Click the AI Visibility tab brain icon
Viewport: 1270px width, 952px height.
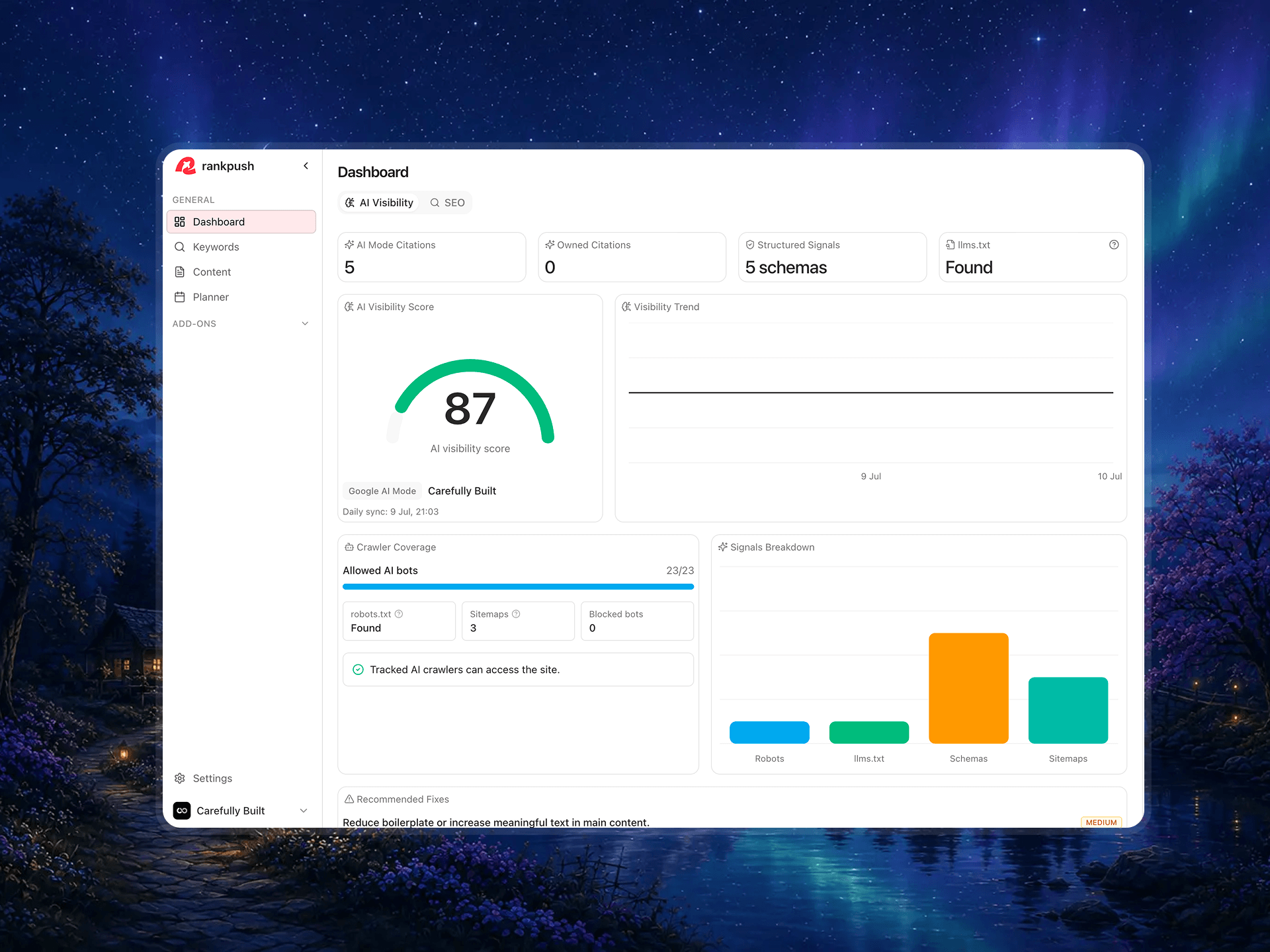(350, 203)
